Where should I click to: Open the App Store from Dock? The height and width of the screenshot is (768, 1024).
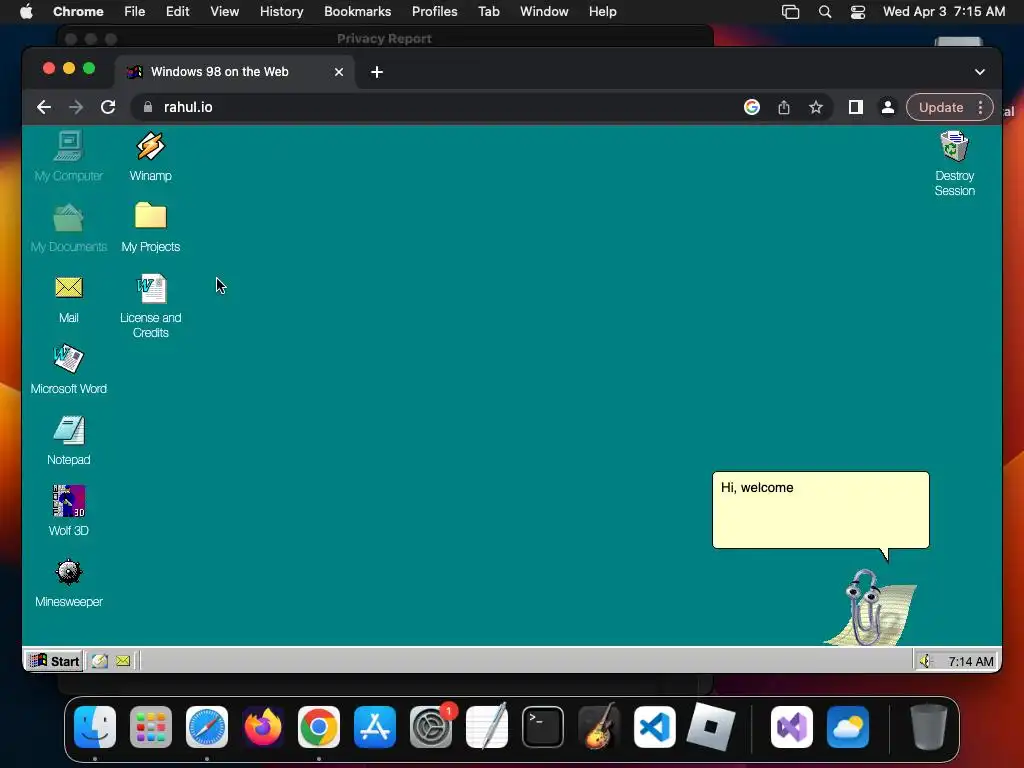click(x=375, y=727)
